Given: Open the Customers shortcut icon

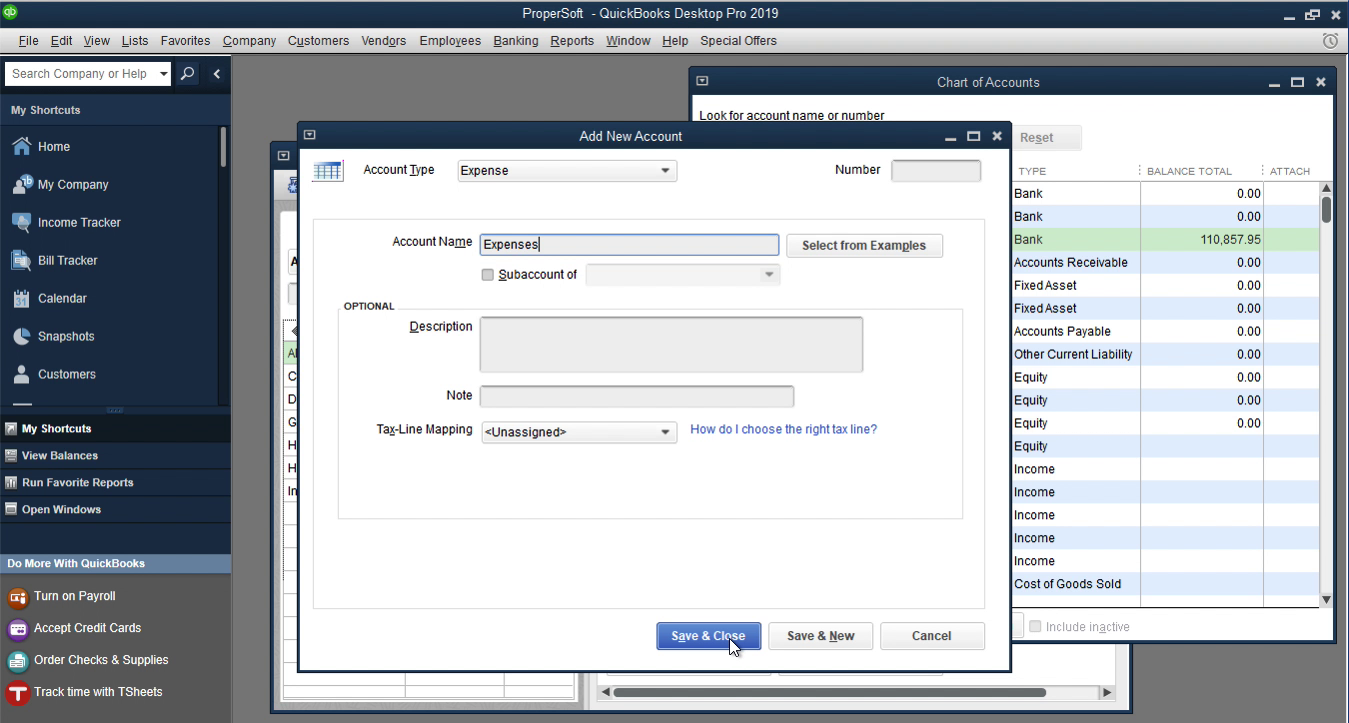Looking at the screenshot, I should [x=21, y=374].
